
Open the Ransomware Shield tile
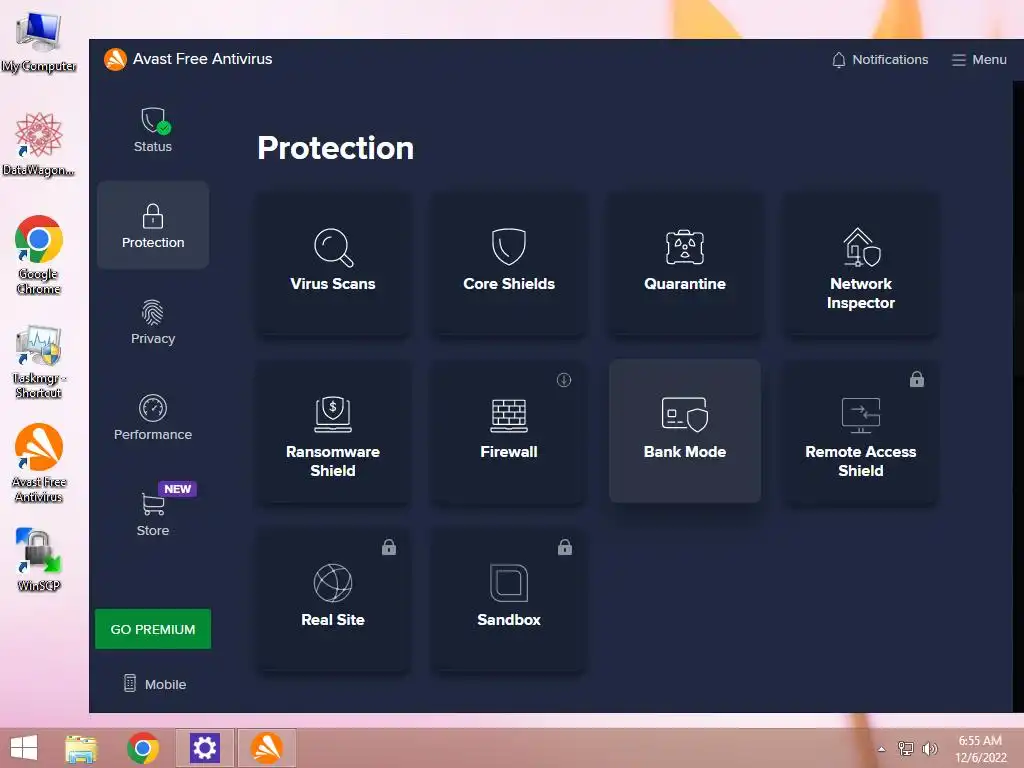[332, 431]
